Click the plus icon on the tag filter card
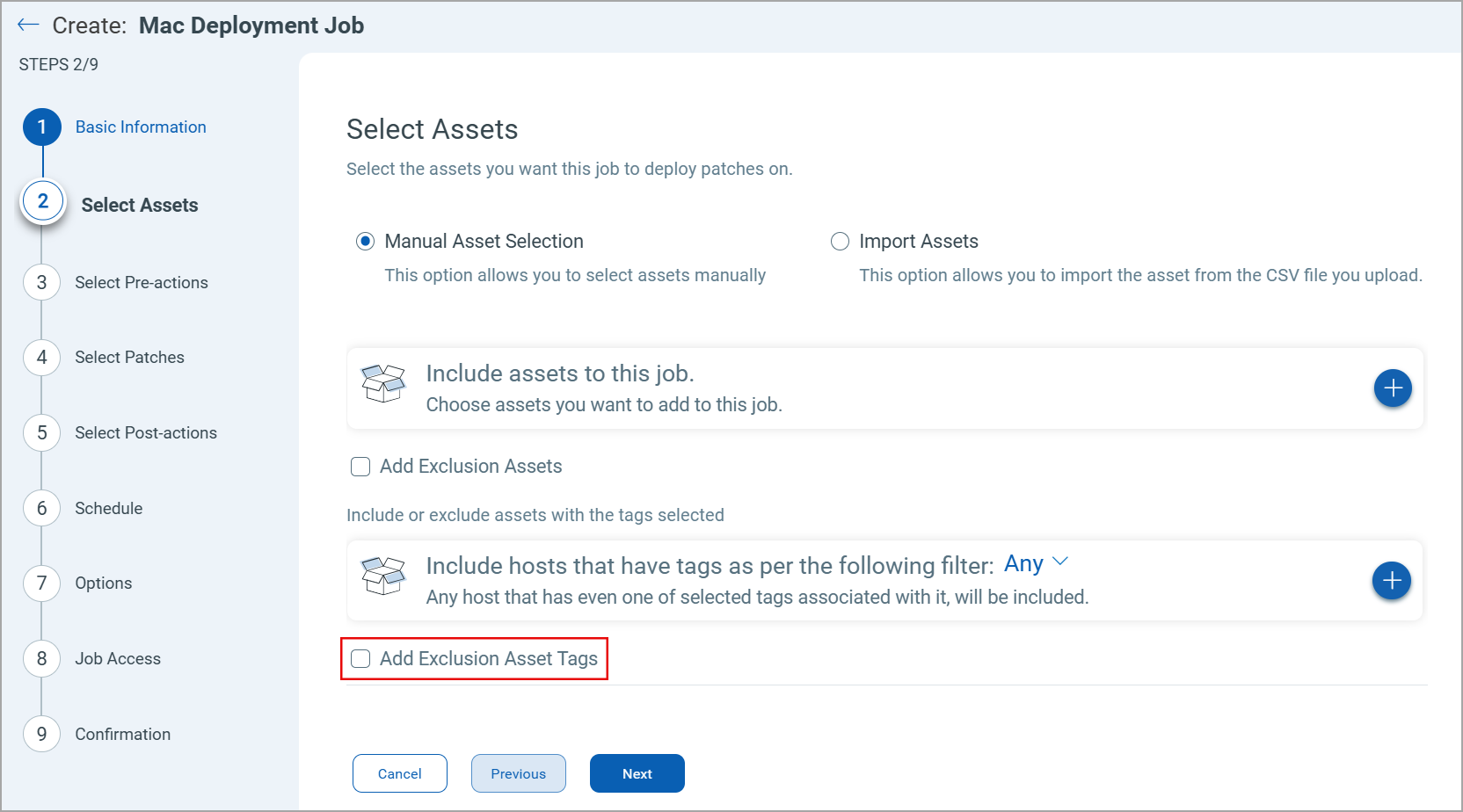1463x812 pixels. click(x=1392, y=580)
